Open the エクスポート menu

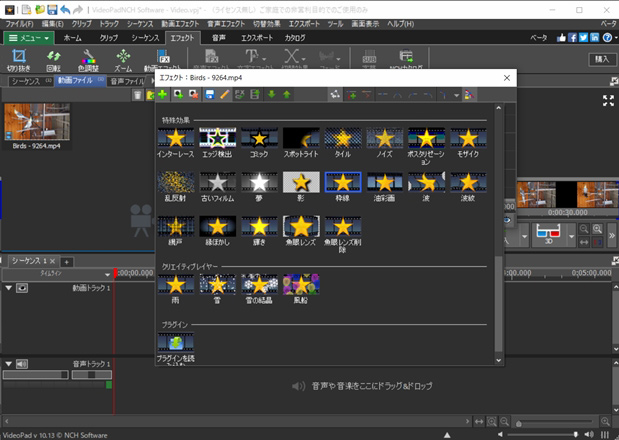[x=304, y=24]
